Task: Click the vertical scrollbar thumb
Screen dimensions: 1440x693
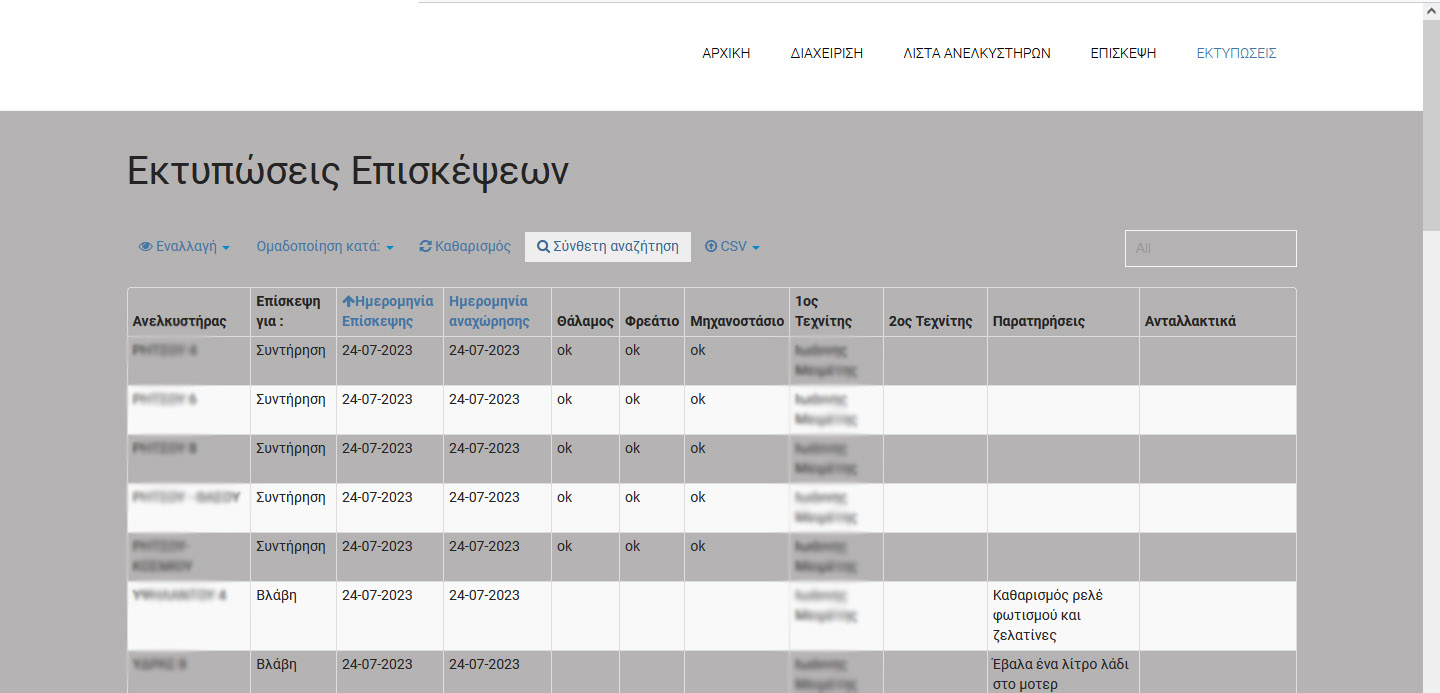Action: (1431, 125)
